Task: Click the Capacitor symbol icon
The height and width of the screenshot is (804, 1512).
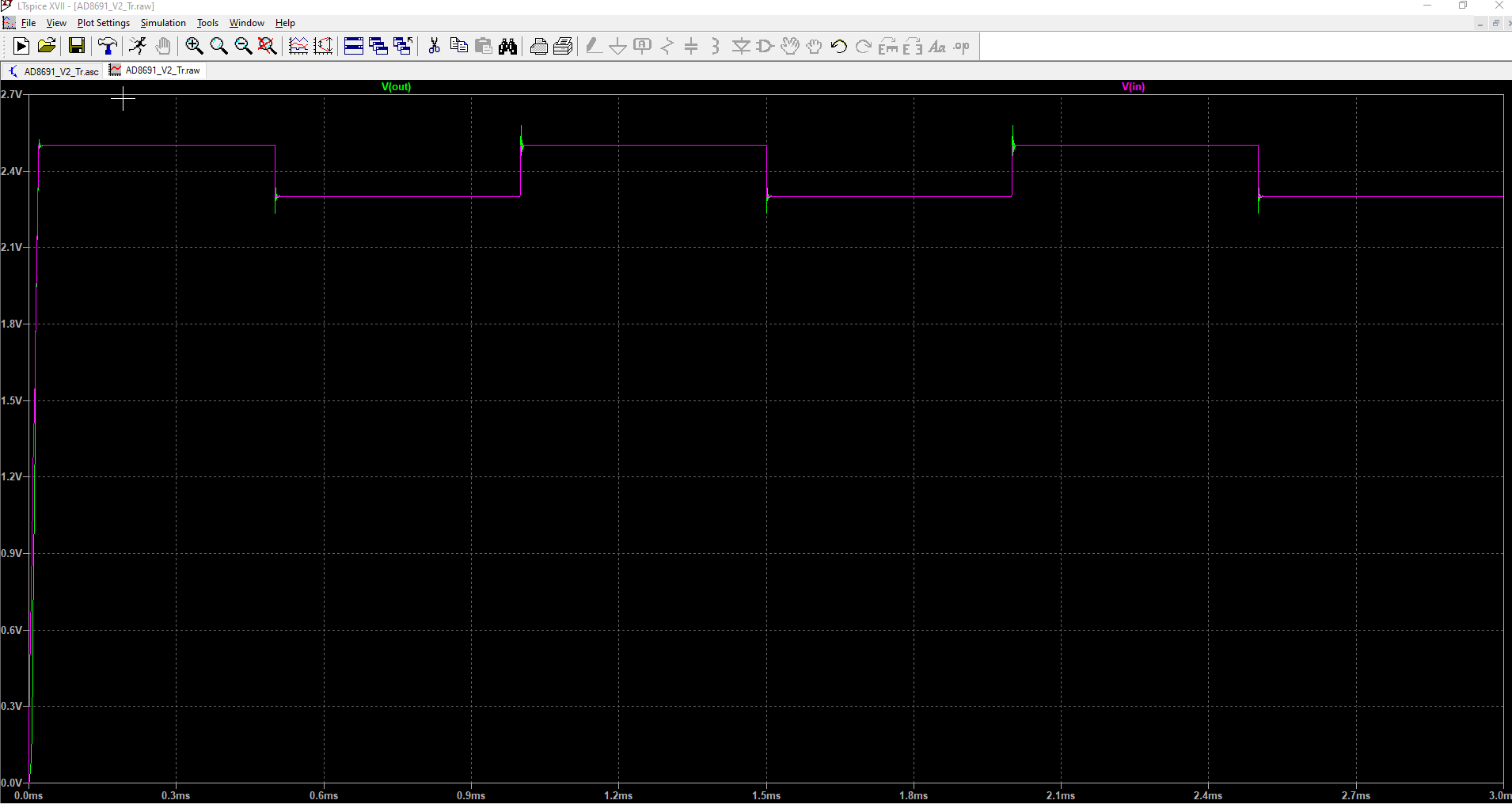Action: (x=691, y=46)
